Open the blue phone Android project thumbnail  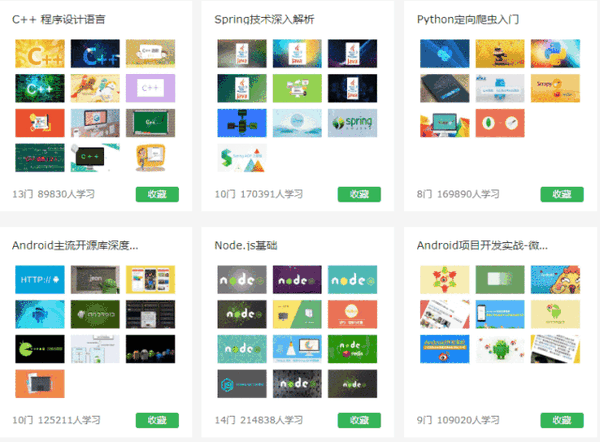point(500,315)
